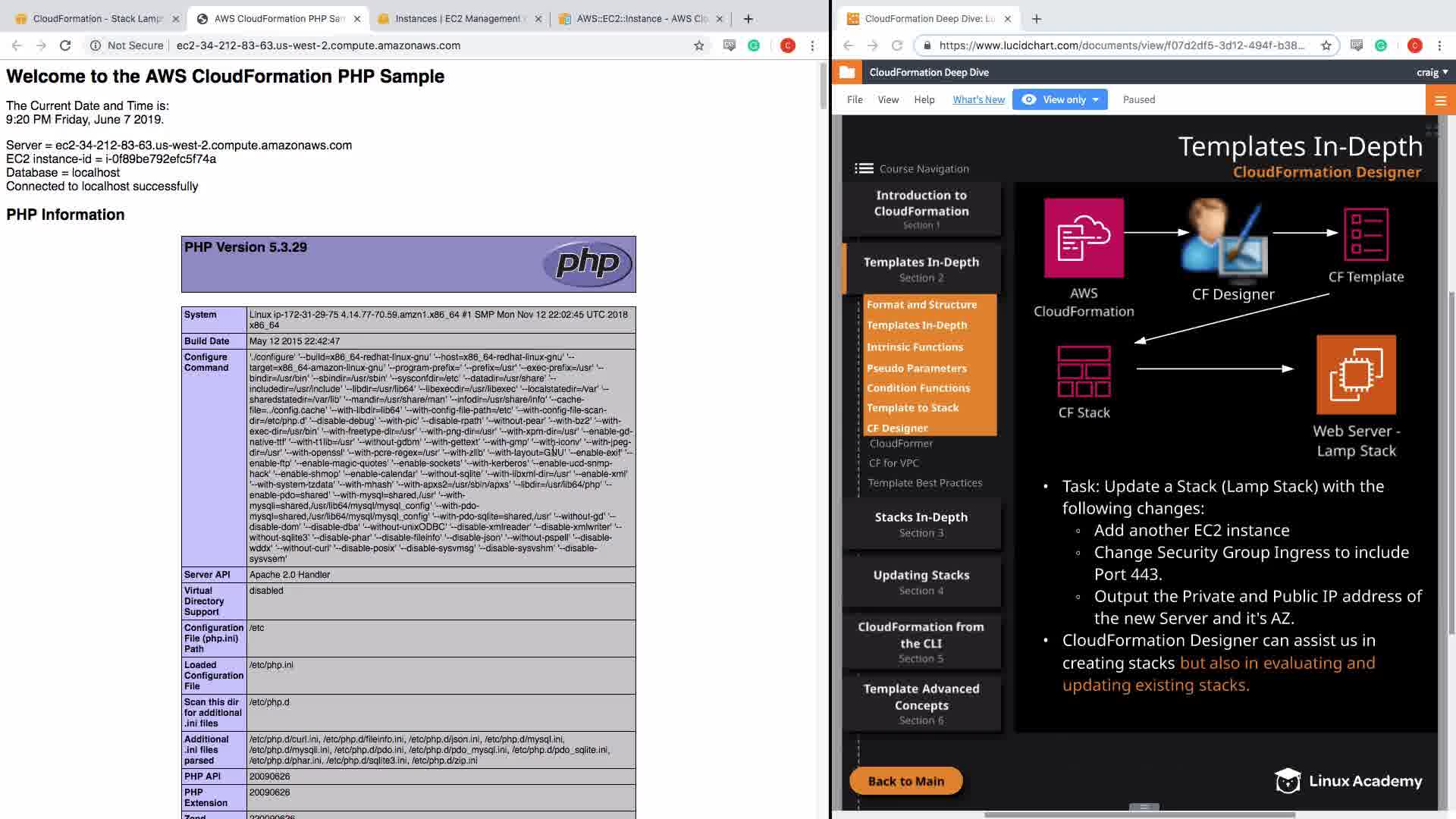Click the CF Template checklist icon
1456x819 pixels.
point(1365,235)
